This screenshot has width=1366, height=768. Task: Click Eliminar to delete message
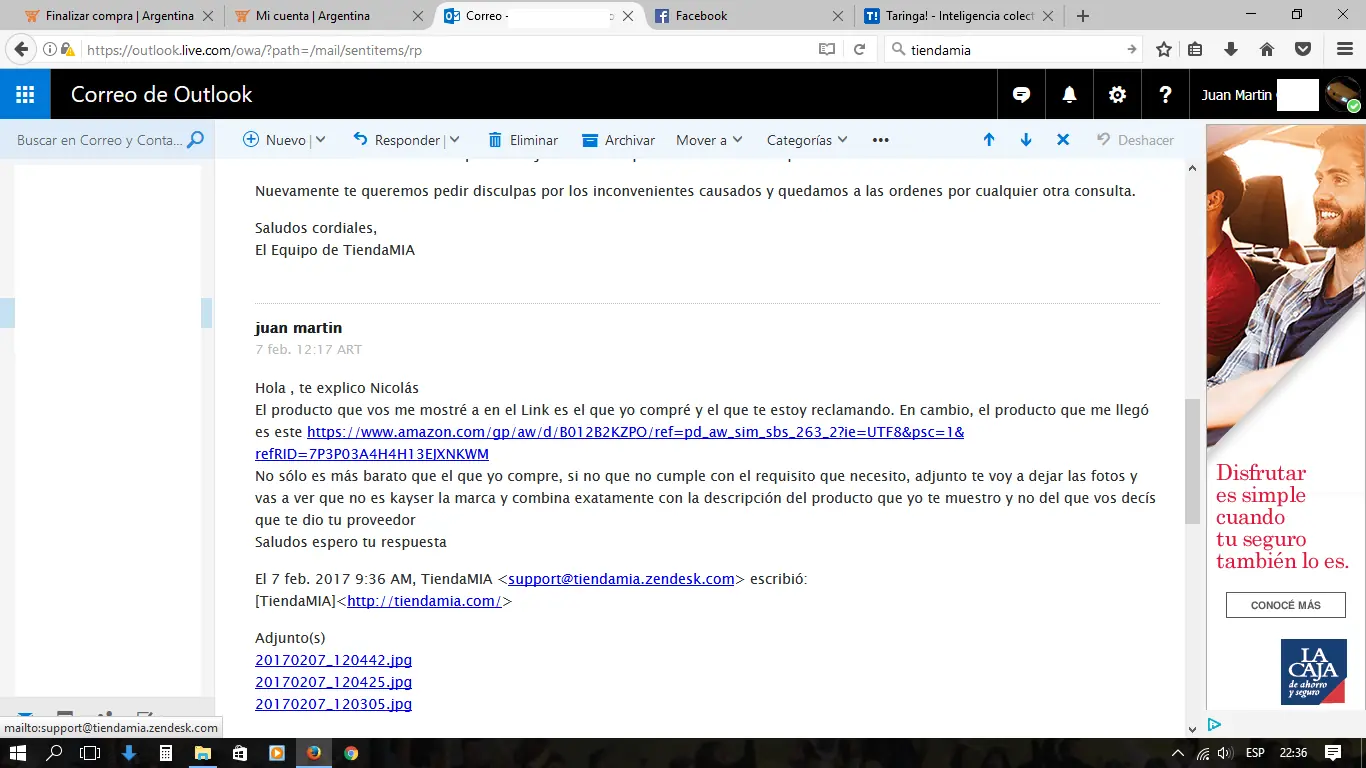(x=523, y=140)
